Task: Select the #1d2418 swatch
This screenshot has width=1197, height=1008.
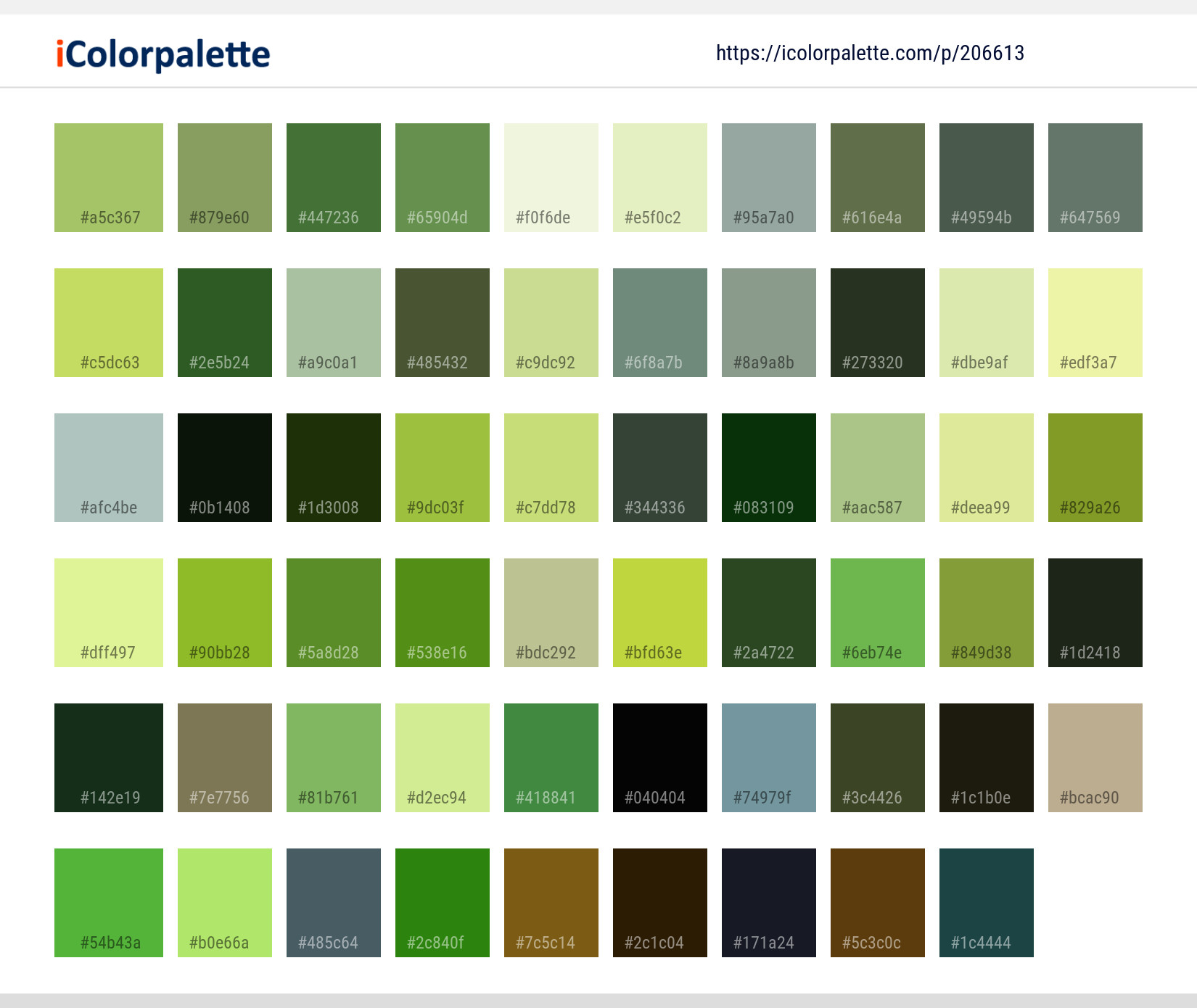Action: [x=1095, y=613]
